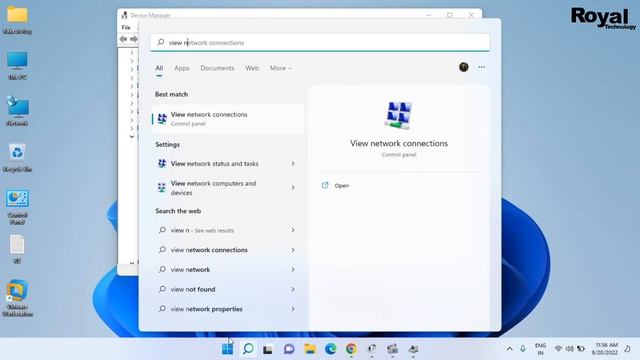Viewport: 640px width, 360px height.
Task: Select the All search filter tab
Action: (x=159, y=68)
